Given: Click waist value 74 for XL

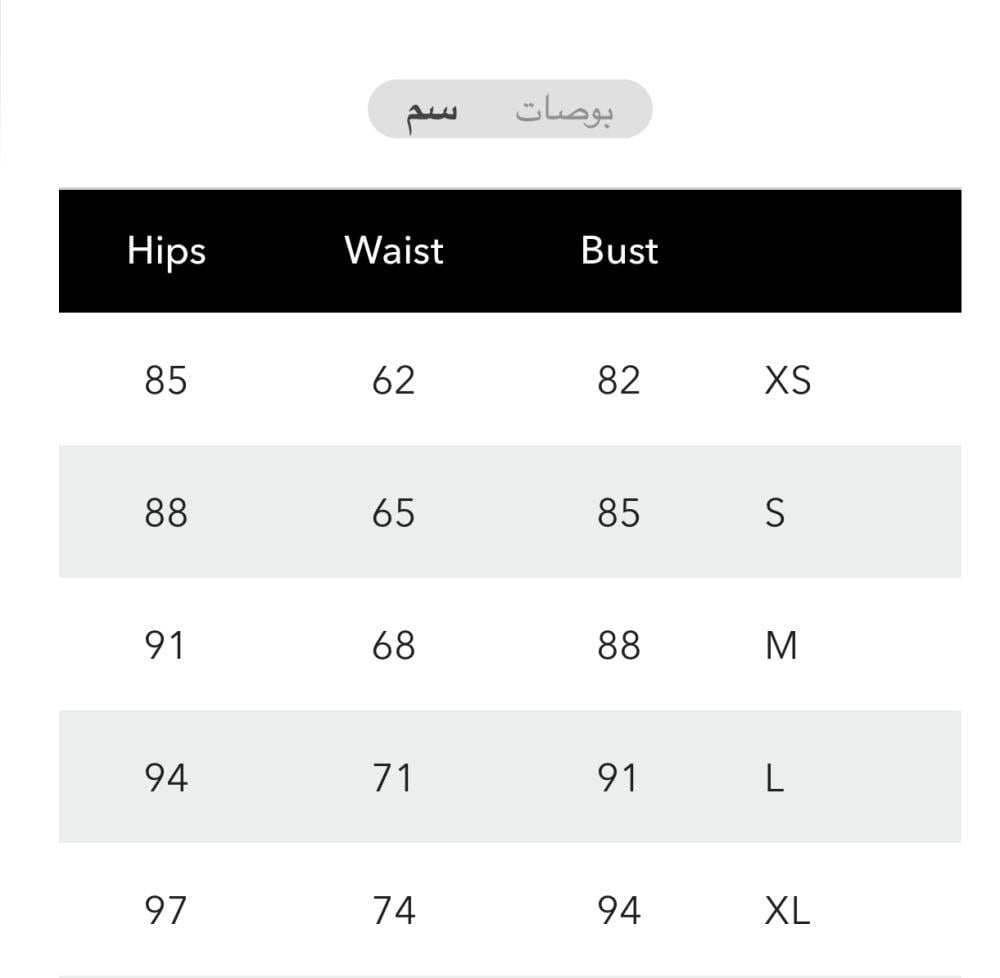Looking at the screenshot, I should click(x=393, y=910).
